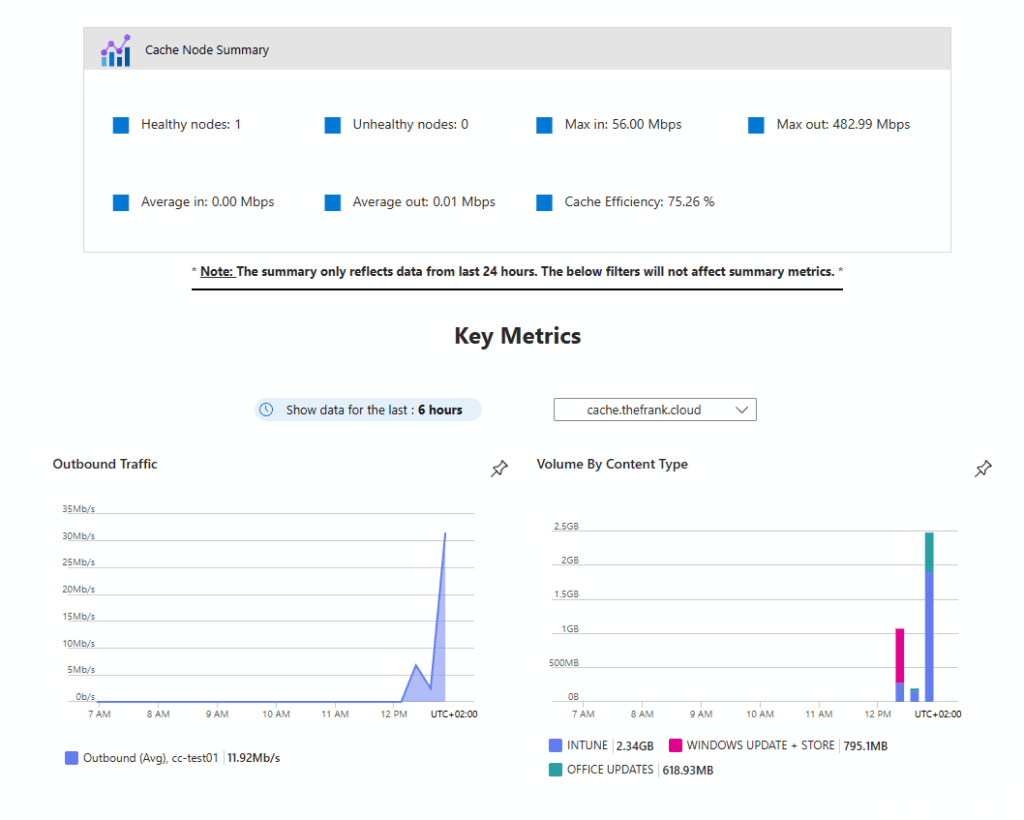Image resolution: width=1024 pixels, height=820 pixels.
Task: Pin the Outbound Traffic chart
Action: tap(499, 469)
